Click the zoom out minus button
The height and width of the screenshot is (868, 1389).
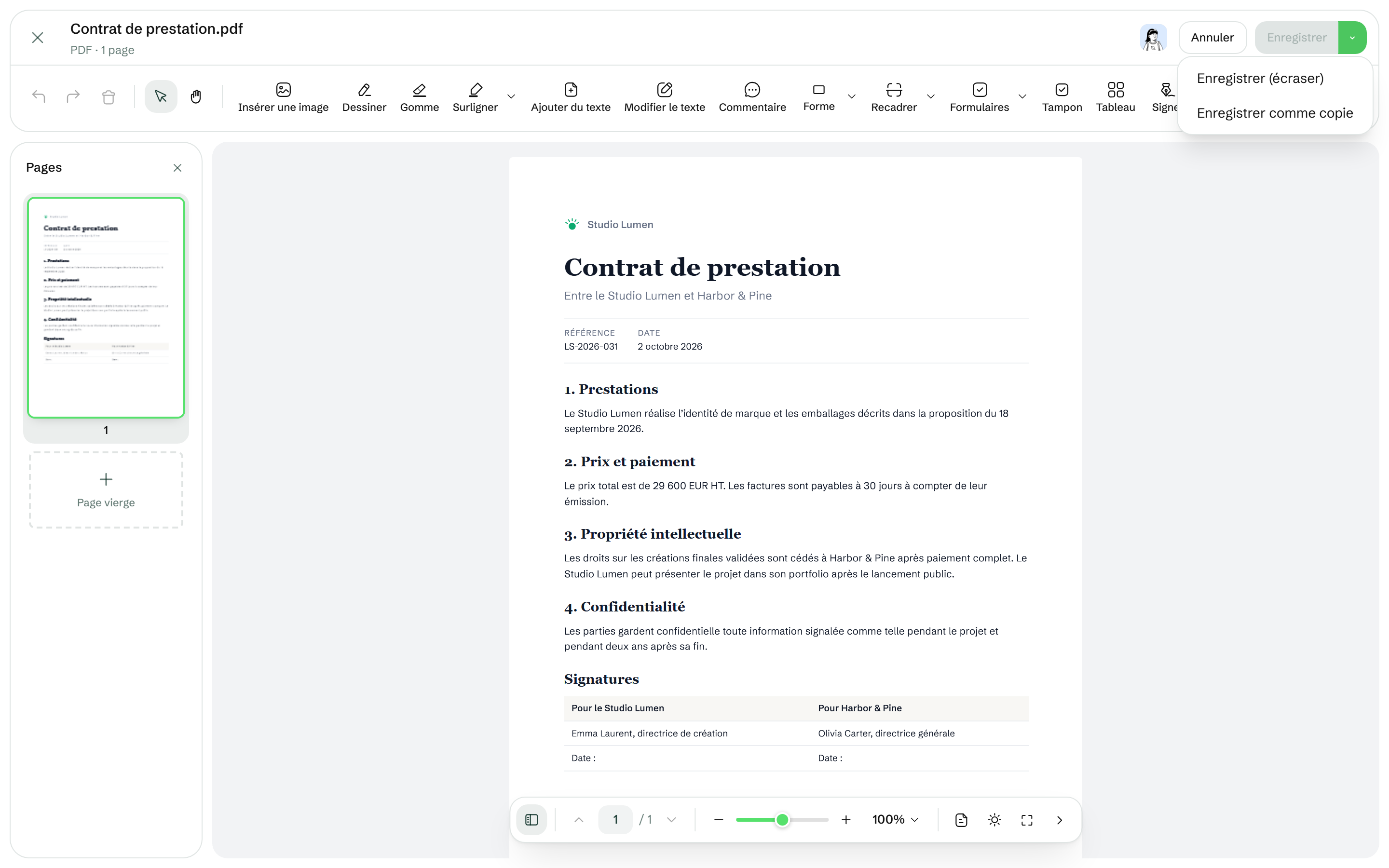(718, 820)
